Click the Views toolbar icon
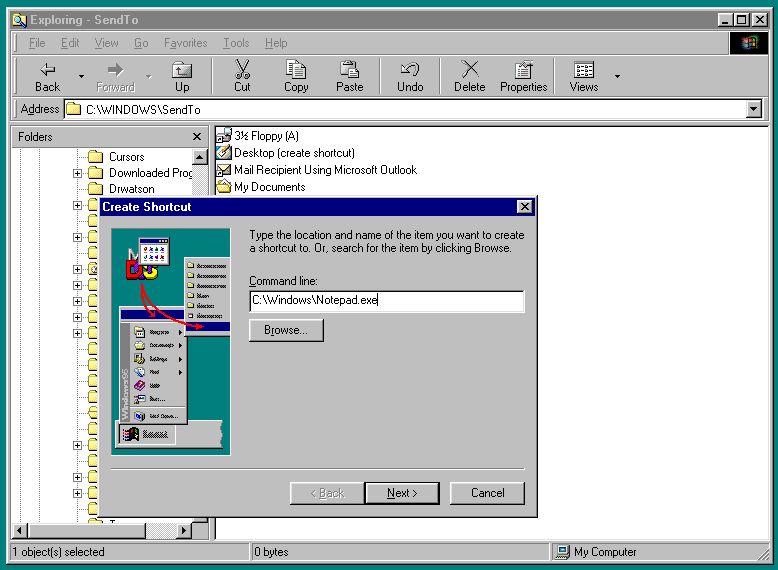This screenshot has height=570, width=778. 584,76
